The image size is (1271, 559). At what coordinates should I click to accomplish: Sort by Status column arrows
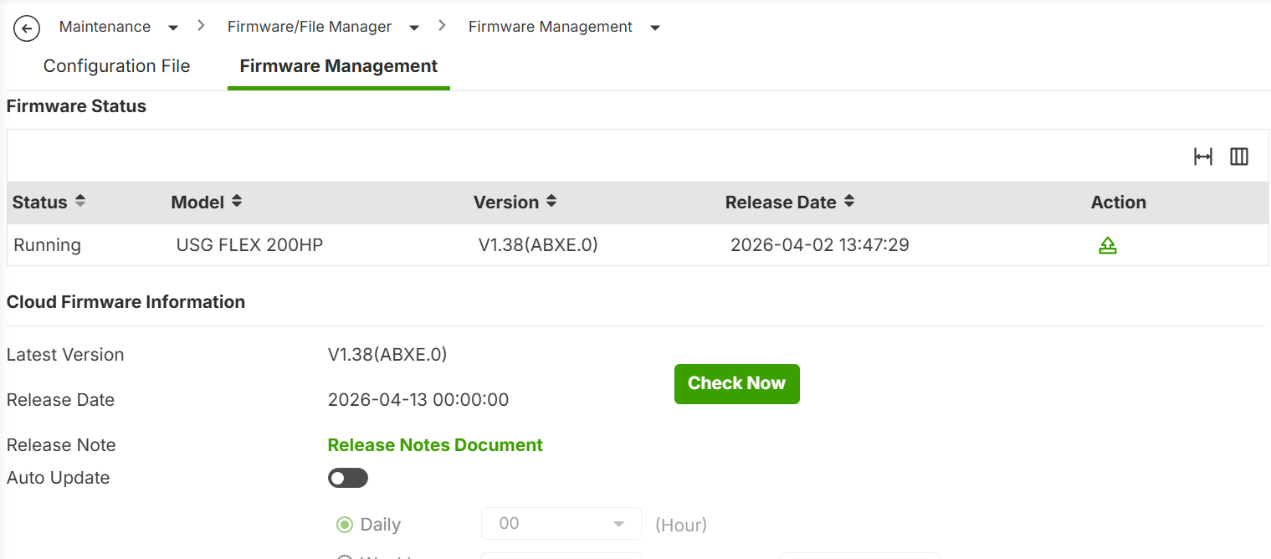point(80,201)
